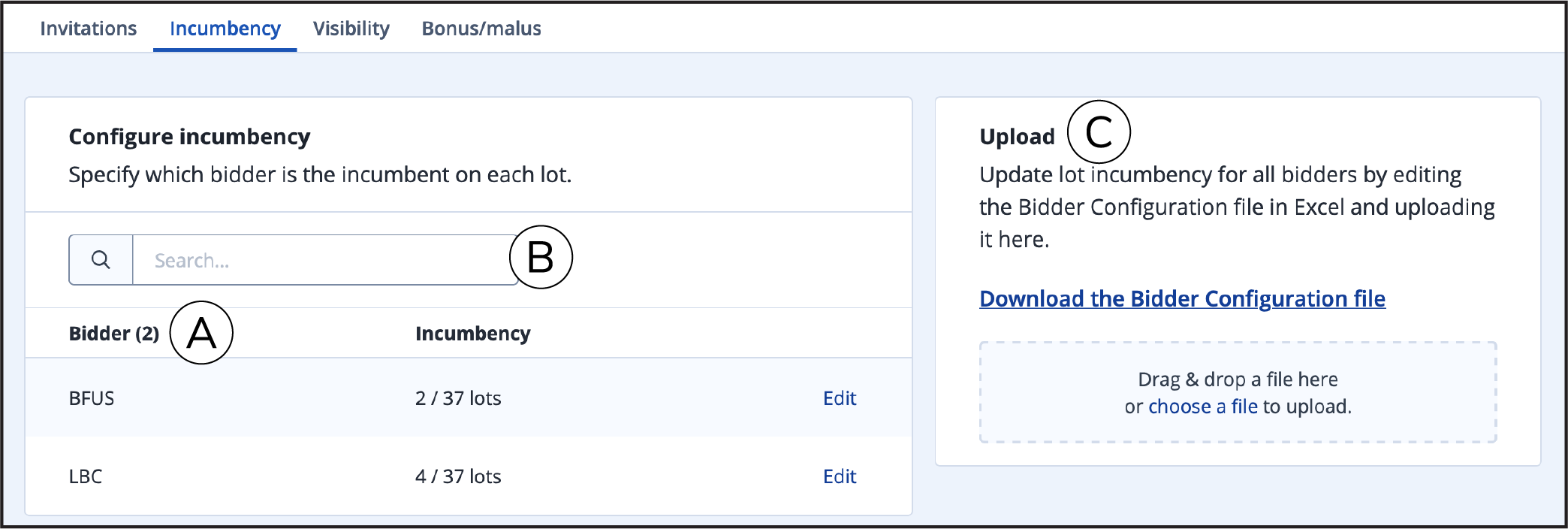Click the choose a file link
Viewport: 1568px width, 529px height.
click(x=1203, y=407)
